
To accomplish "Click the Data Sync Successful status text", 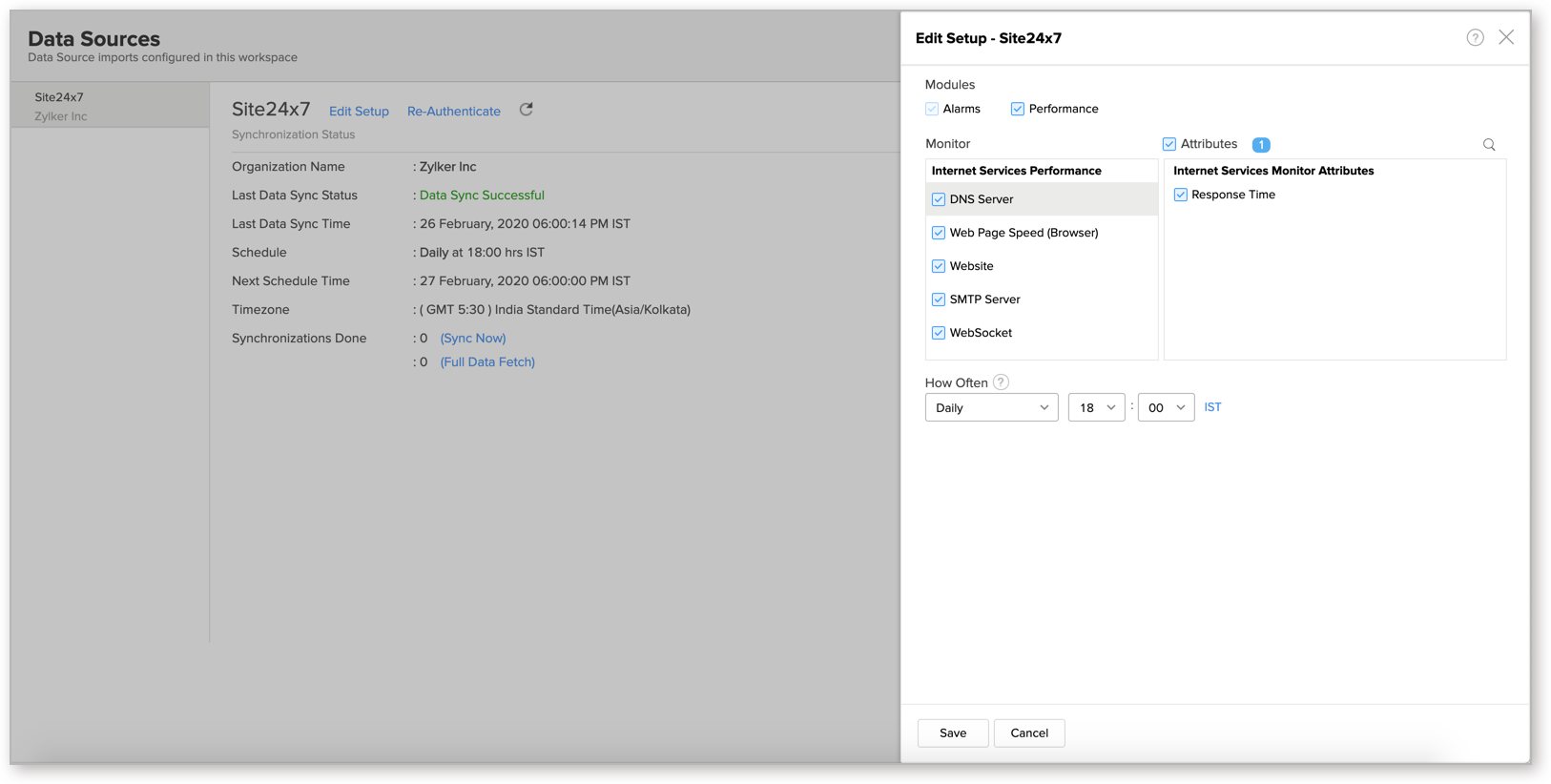I will (x=482, y=196).
